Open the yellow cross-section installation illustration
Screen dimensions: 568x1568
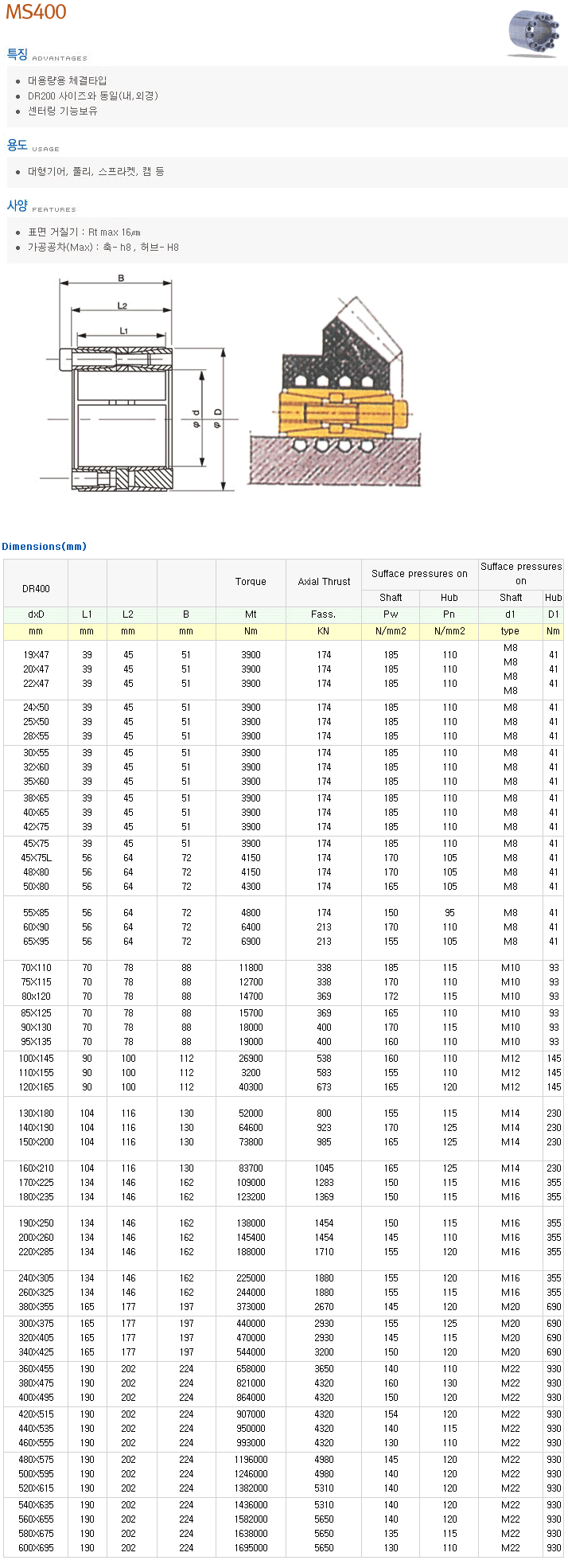tap(334, 390)
